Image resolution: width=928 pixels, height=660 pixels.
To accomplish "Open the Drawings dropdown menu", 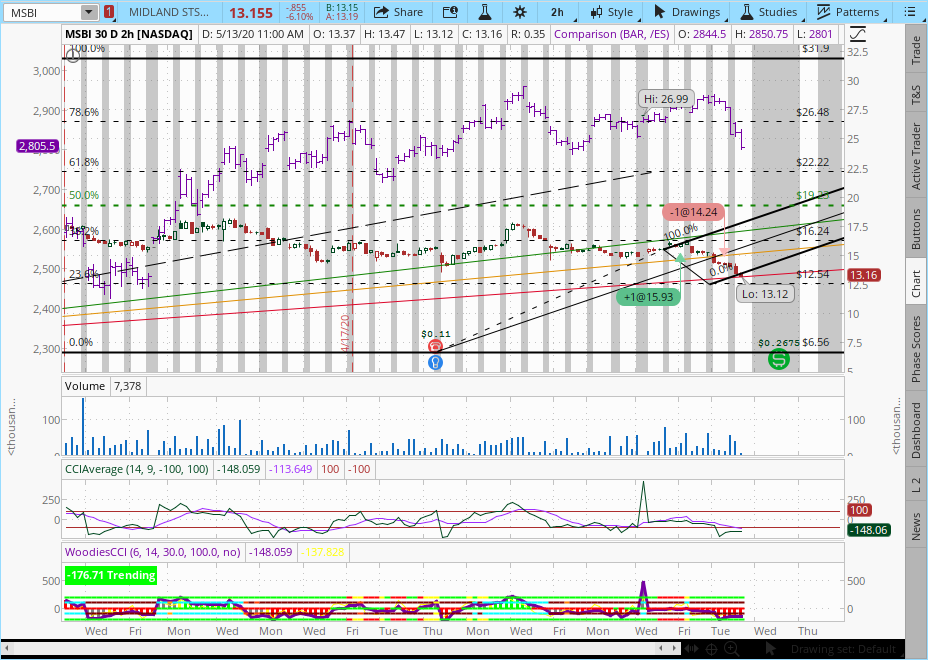I will tap(687, 12).
